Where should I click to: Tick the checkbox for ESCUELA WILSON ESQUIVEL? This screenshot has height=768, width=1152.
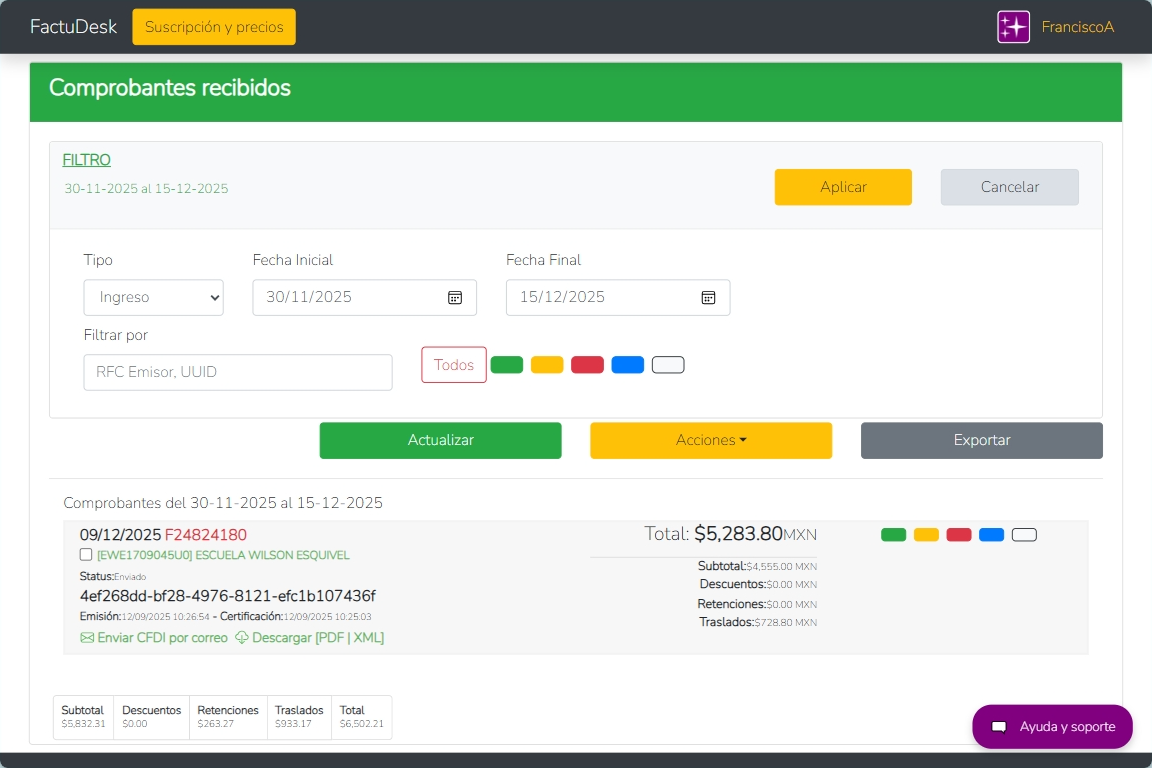[86, 555]
